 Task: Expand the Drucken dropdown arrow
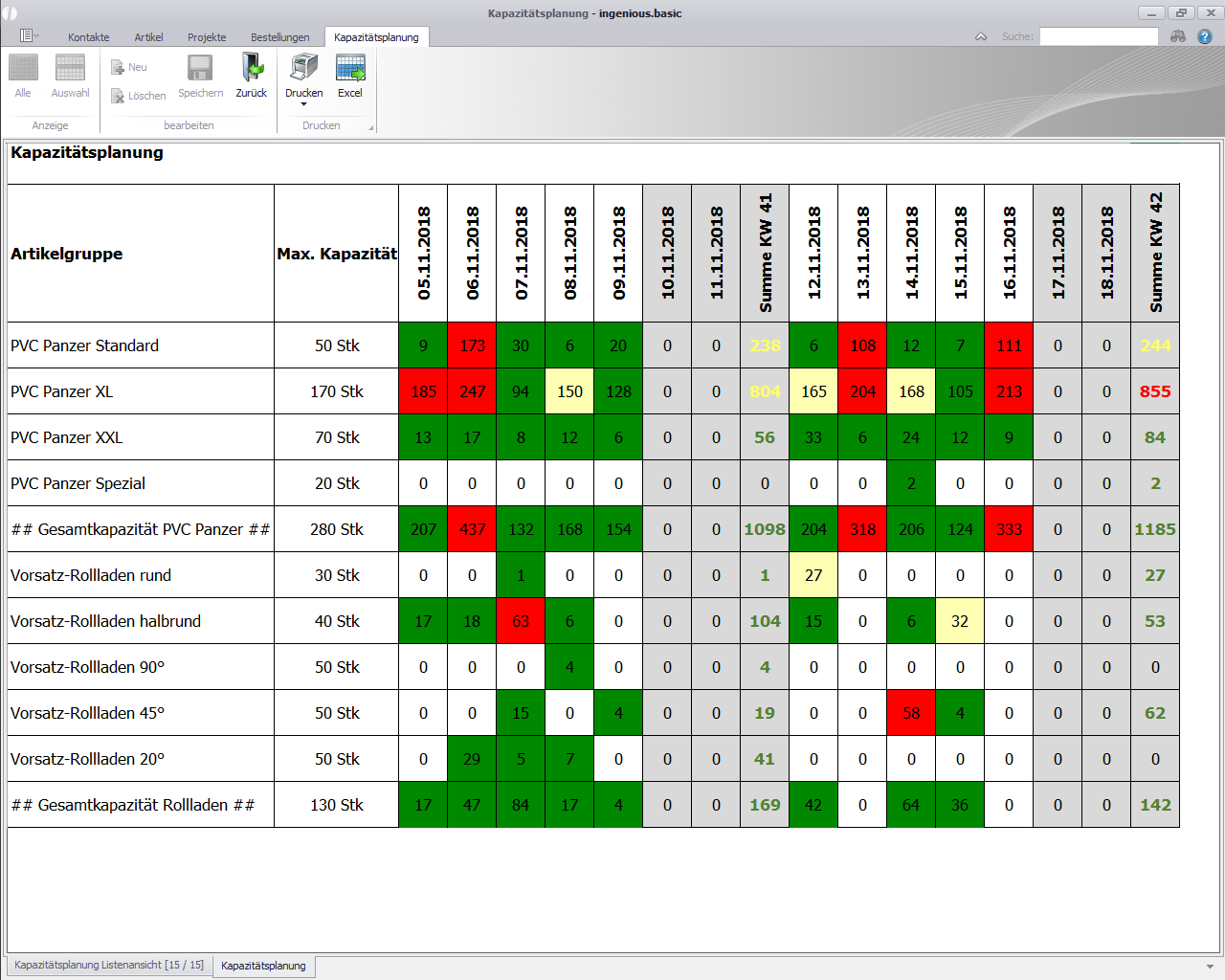303,104
